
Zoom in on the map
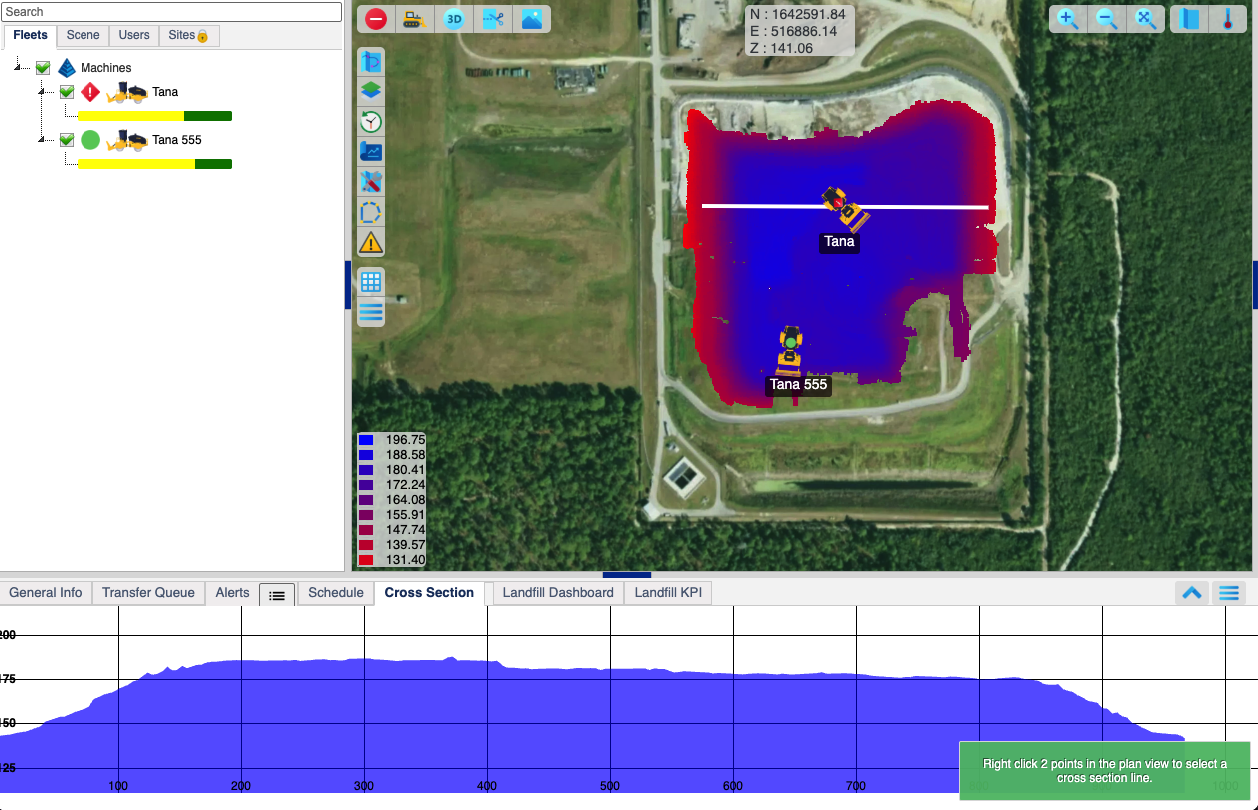pyautogui.click(x=1068, y=19)
